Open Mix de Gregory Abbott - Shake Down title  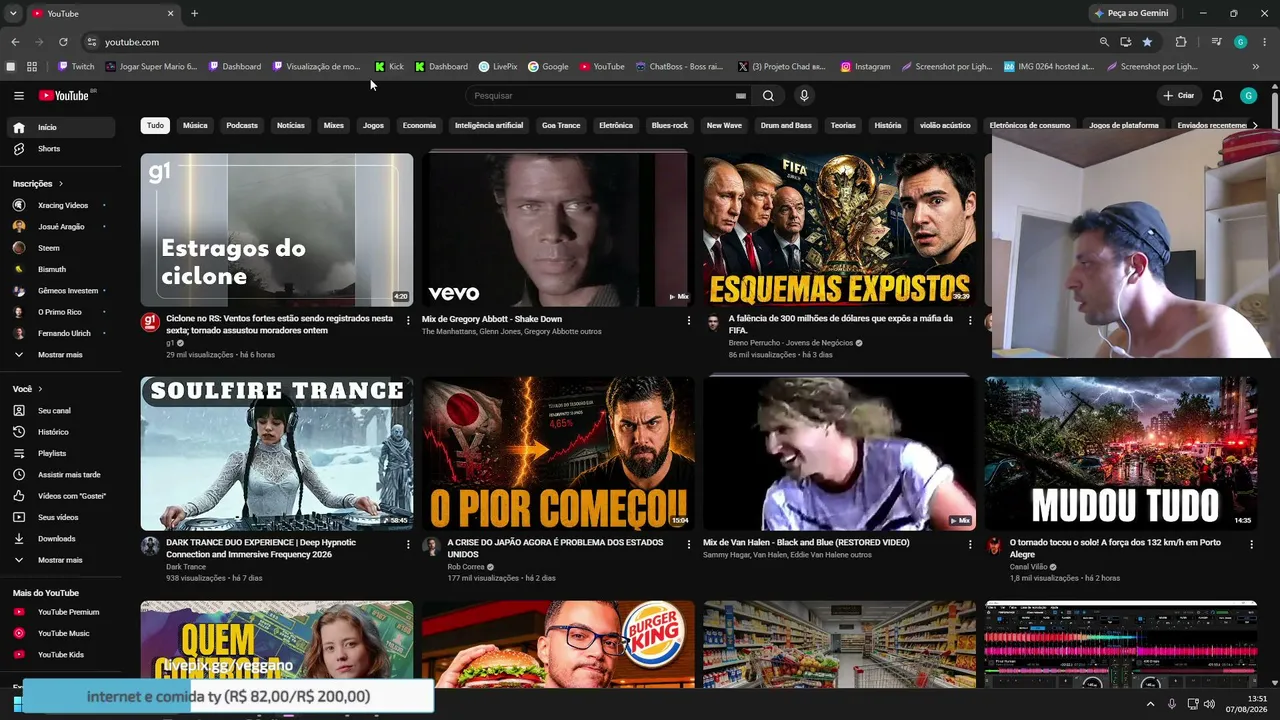tap(492, 319)
